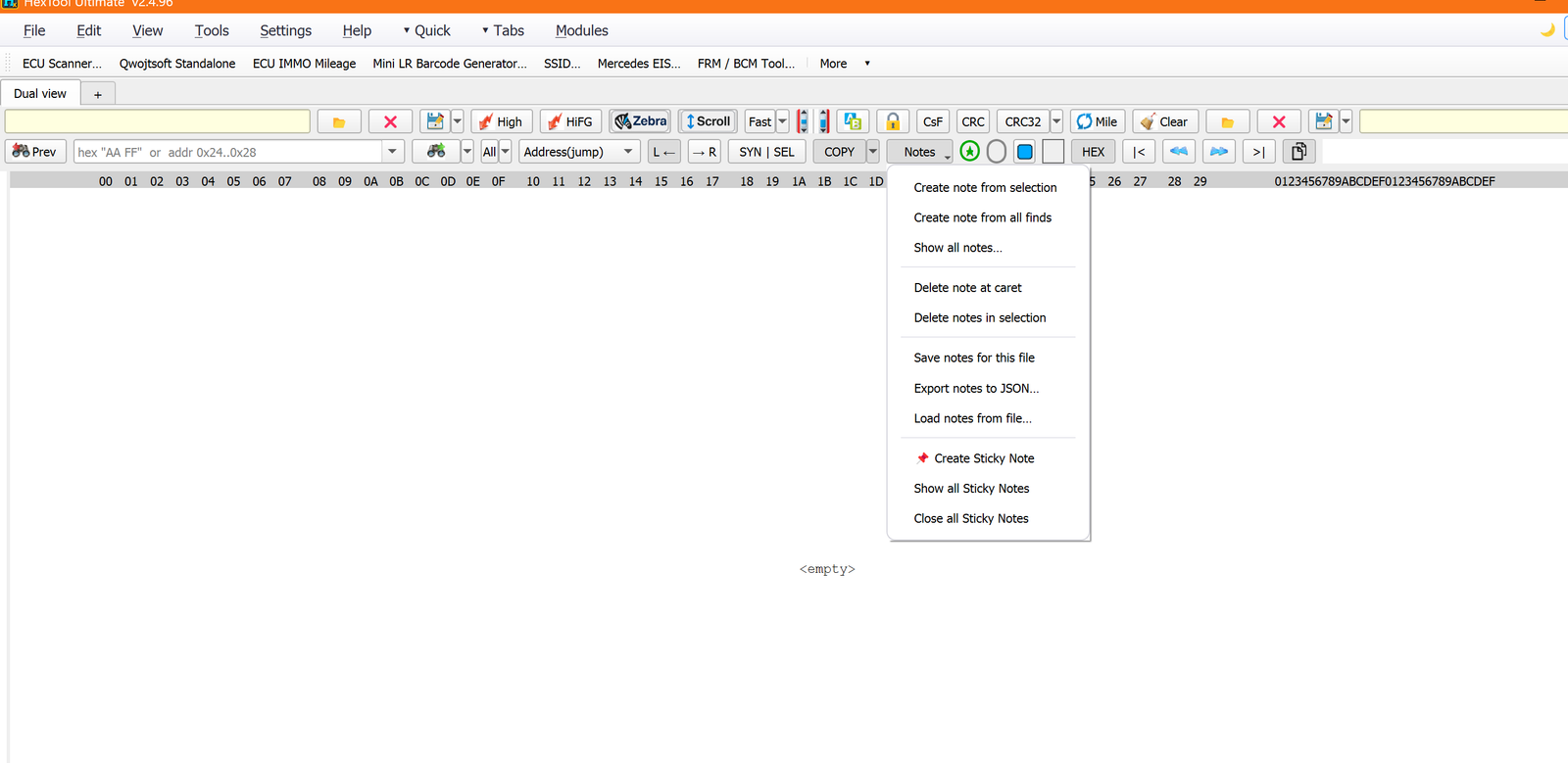Click the L ← copy-left button
Image resolution: width=1568 pixels, height=763 pixels.
coord(664,152)
